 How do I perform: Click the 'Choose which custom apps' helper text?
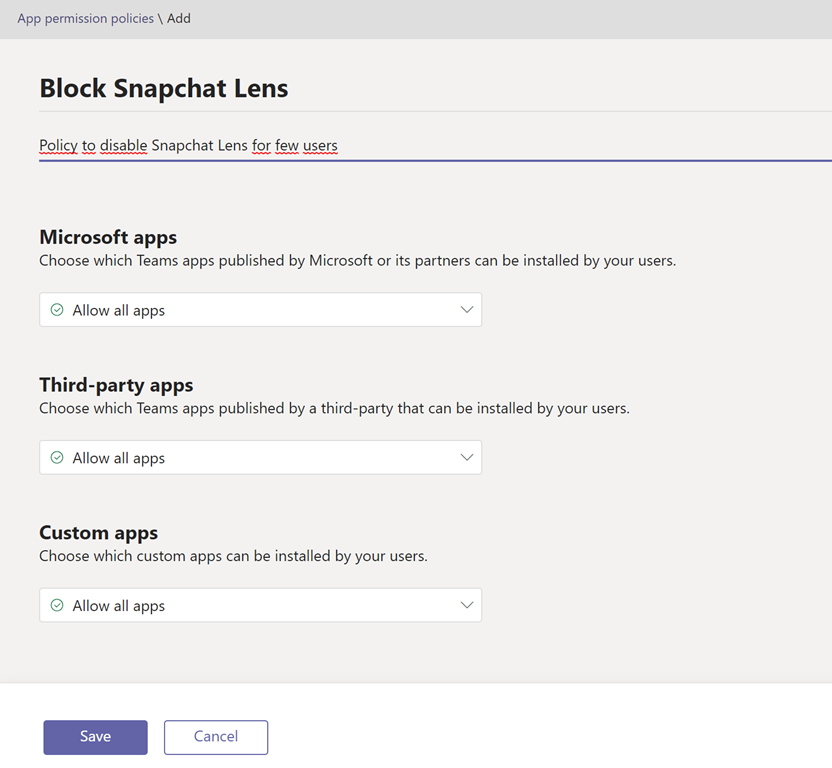click(233, 556)
